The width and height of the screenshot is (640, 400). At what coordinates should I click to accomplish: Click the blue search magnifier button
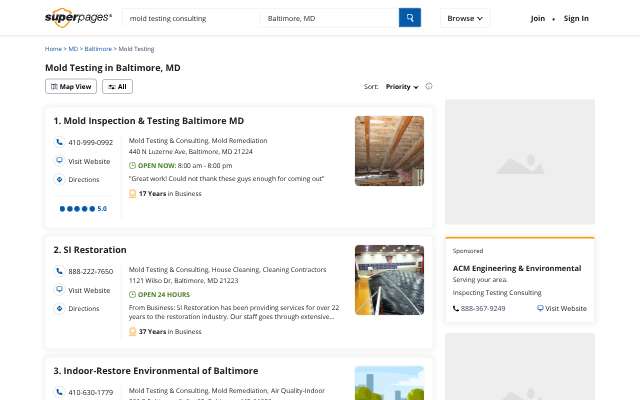pyautogui.click(x=409, y=18)
